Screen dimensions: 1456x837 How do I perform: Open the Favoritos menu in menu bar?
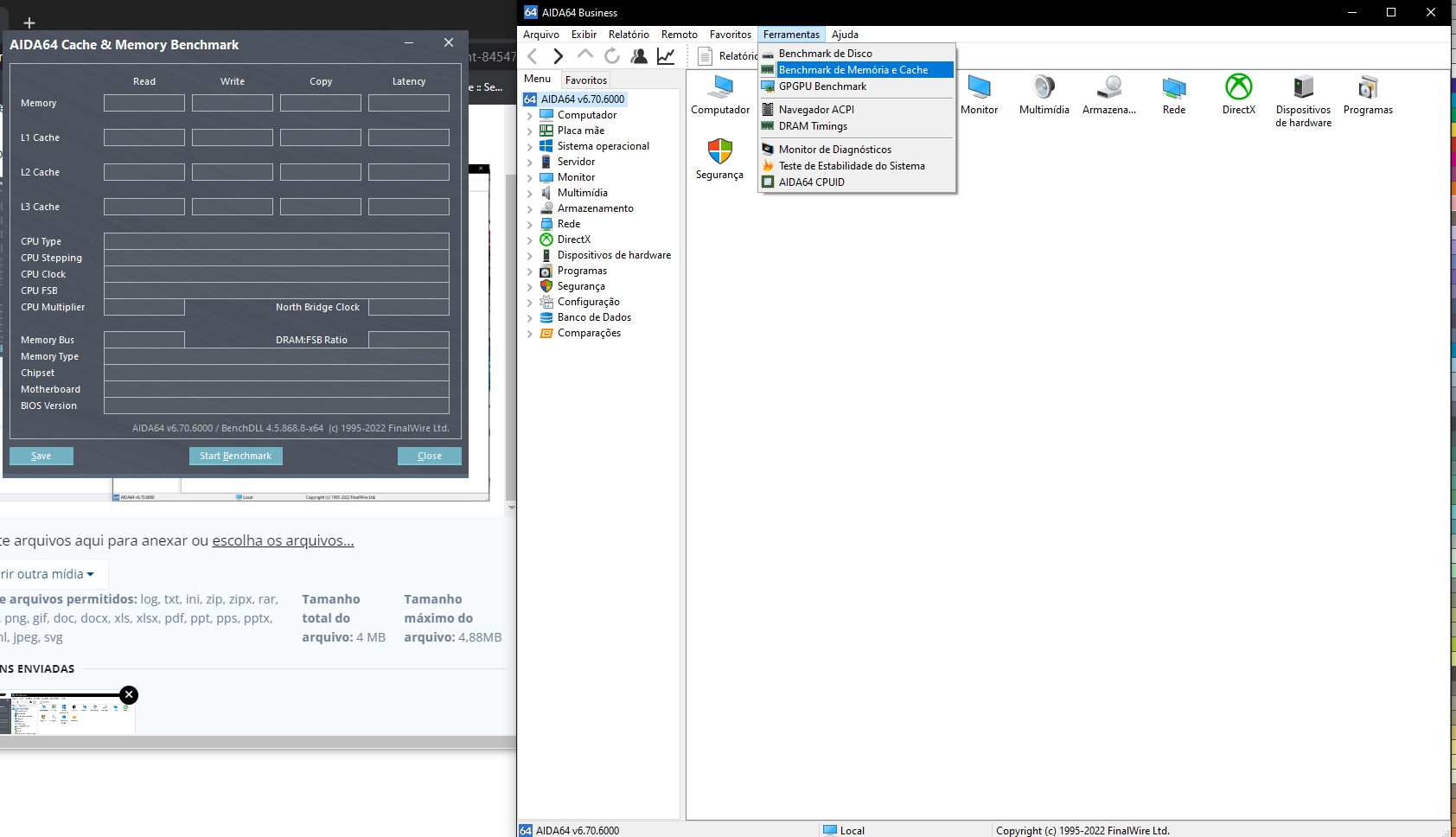point(731,35)
